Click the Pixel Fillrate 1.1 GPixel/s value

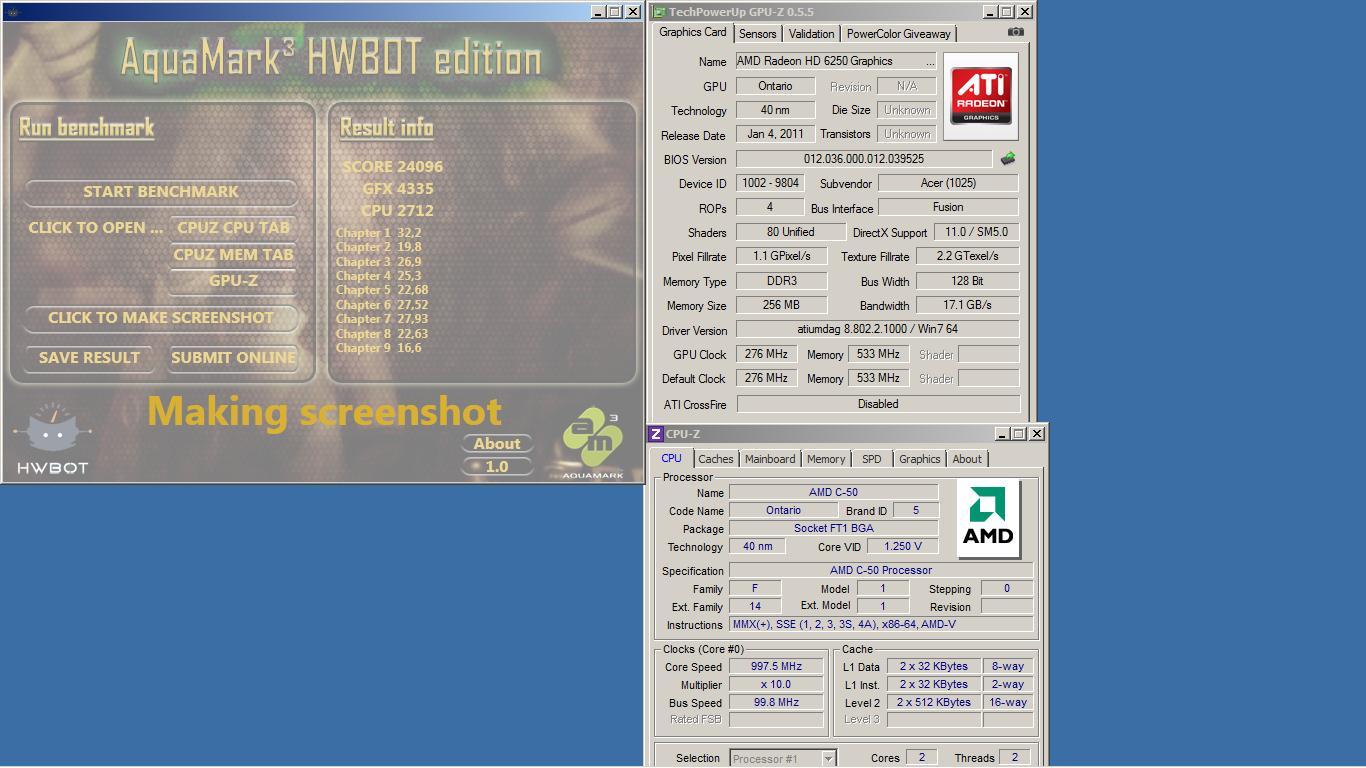point(781,256)
